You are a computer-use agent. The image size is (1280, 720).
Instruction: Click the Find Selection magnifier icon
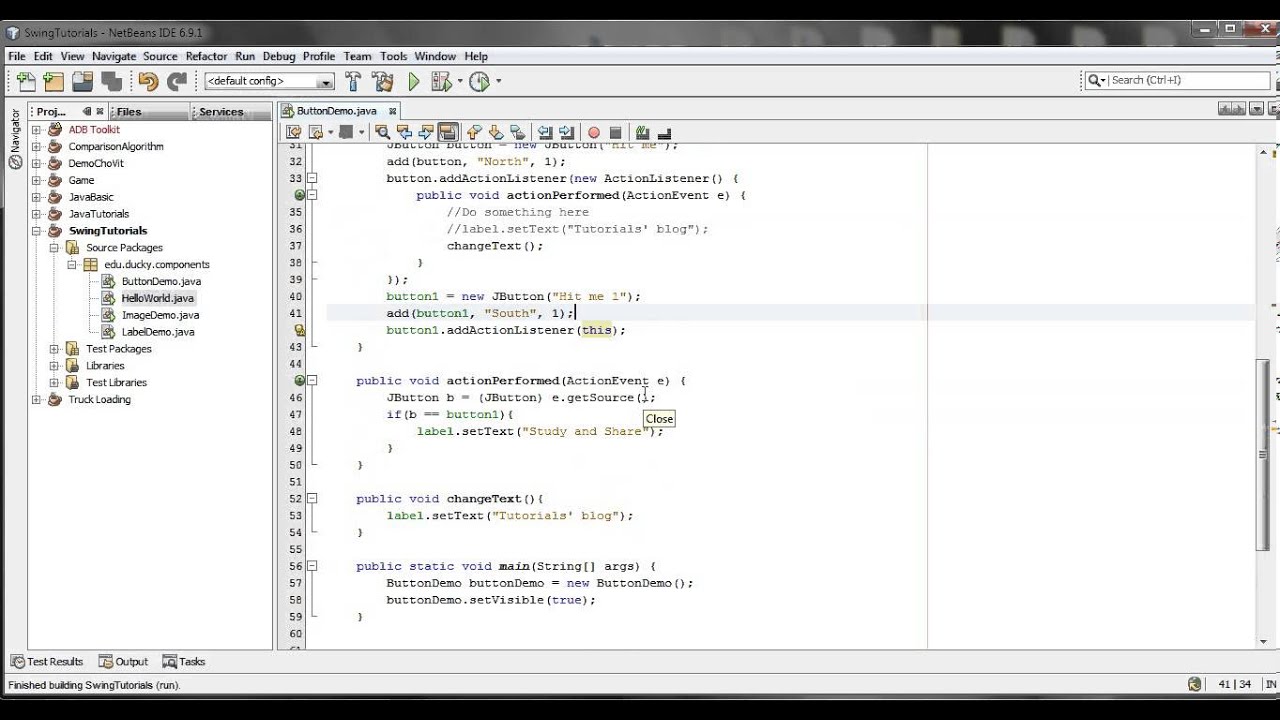pos(383,132)
